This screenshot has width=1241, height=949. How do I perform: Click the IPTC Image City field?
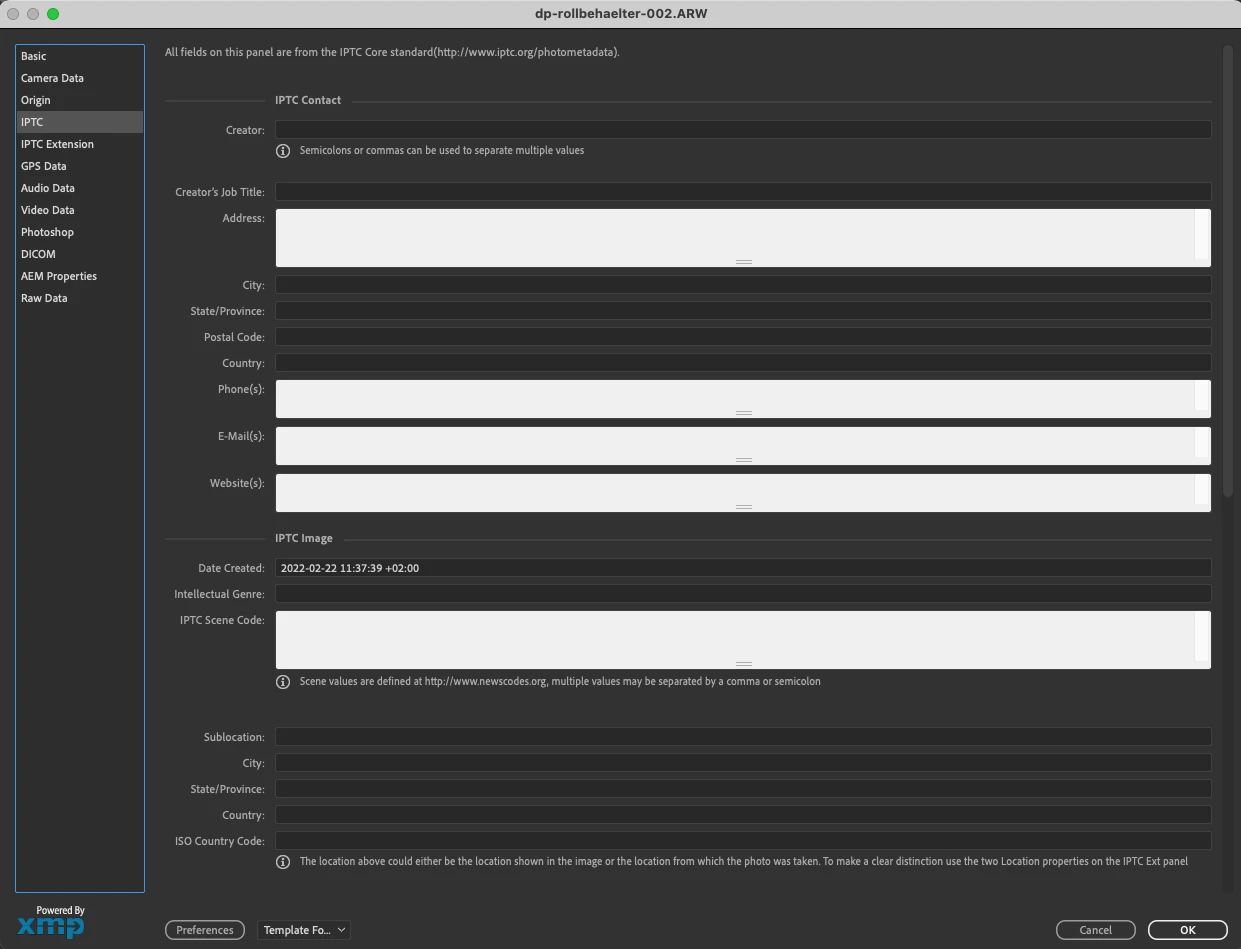click(x=743, y=763)
